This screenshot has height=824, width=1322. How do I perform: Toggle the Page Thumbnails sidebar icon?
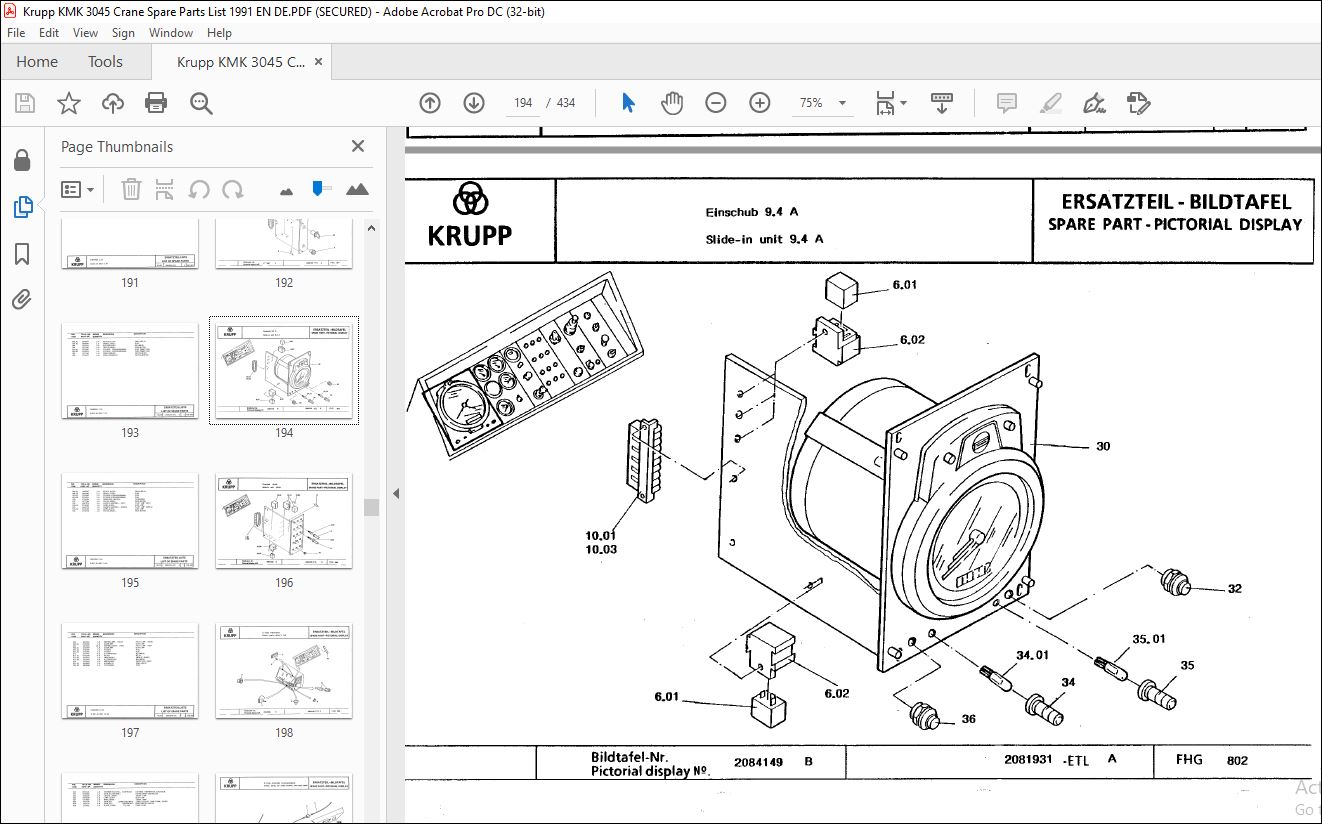click(x=22, y=207)
